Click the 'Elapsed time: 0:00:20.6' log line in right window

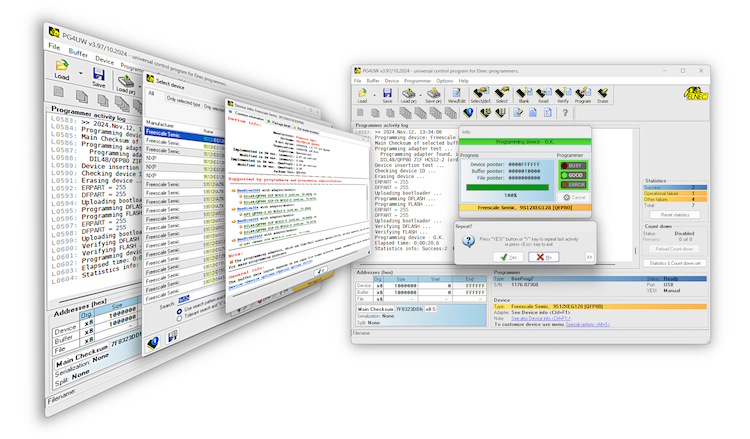point(406,243)
